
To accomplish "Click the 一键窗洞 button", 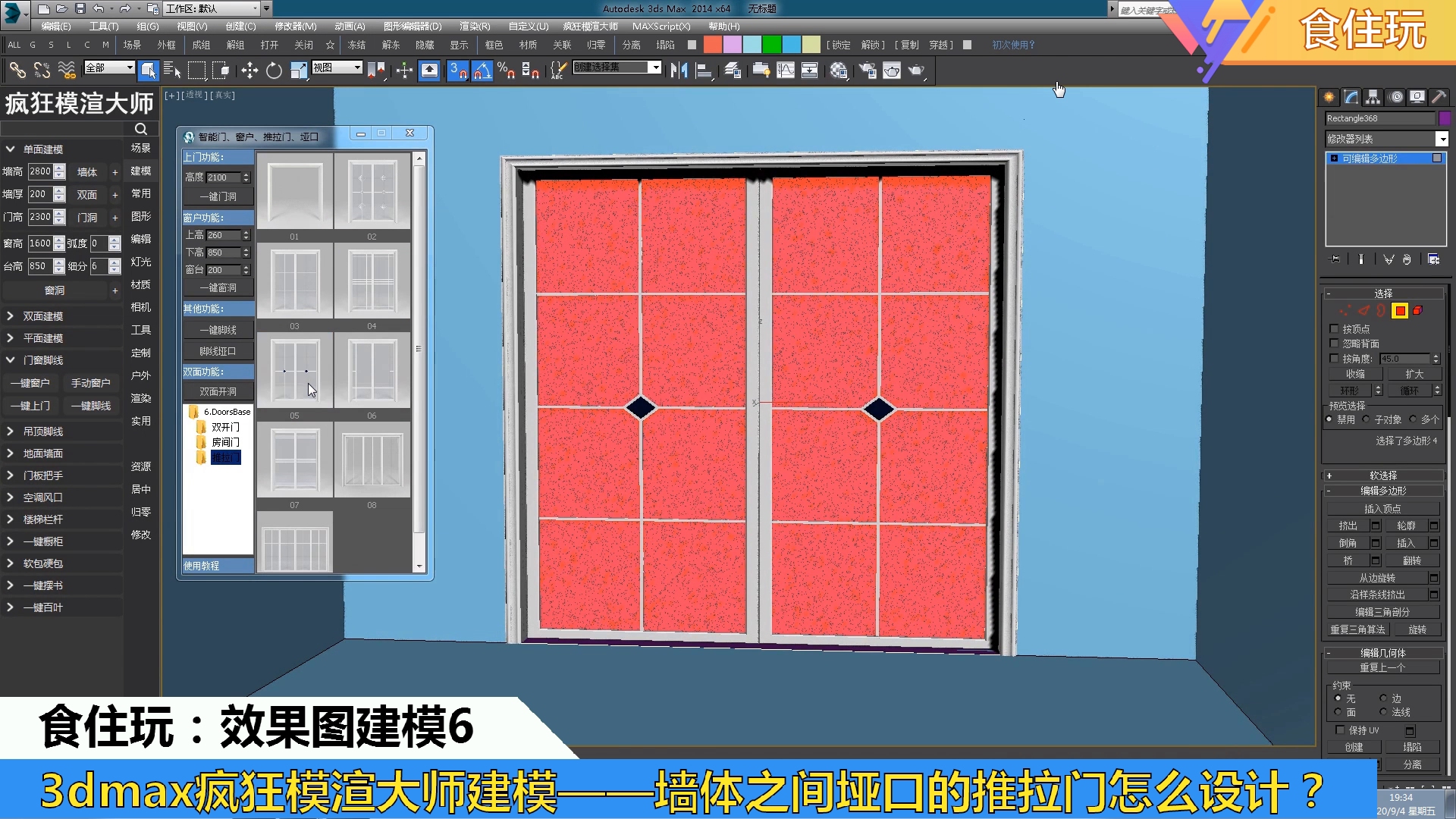I will [218, 287].
